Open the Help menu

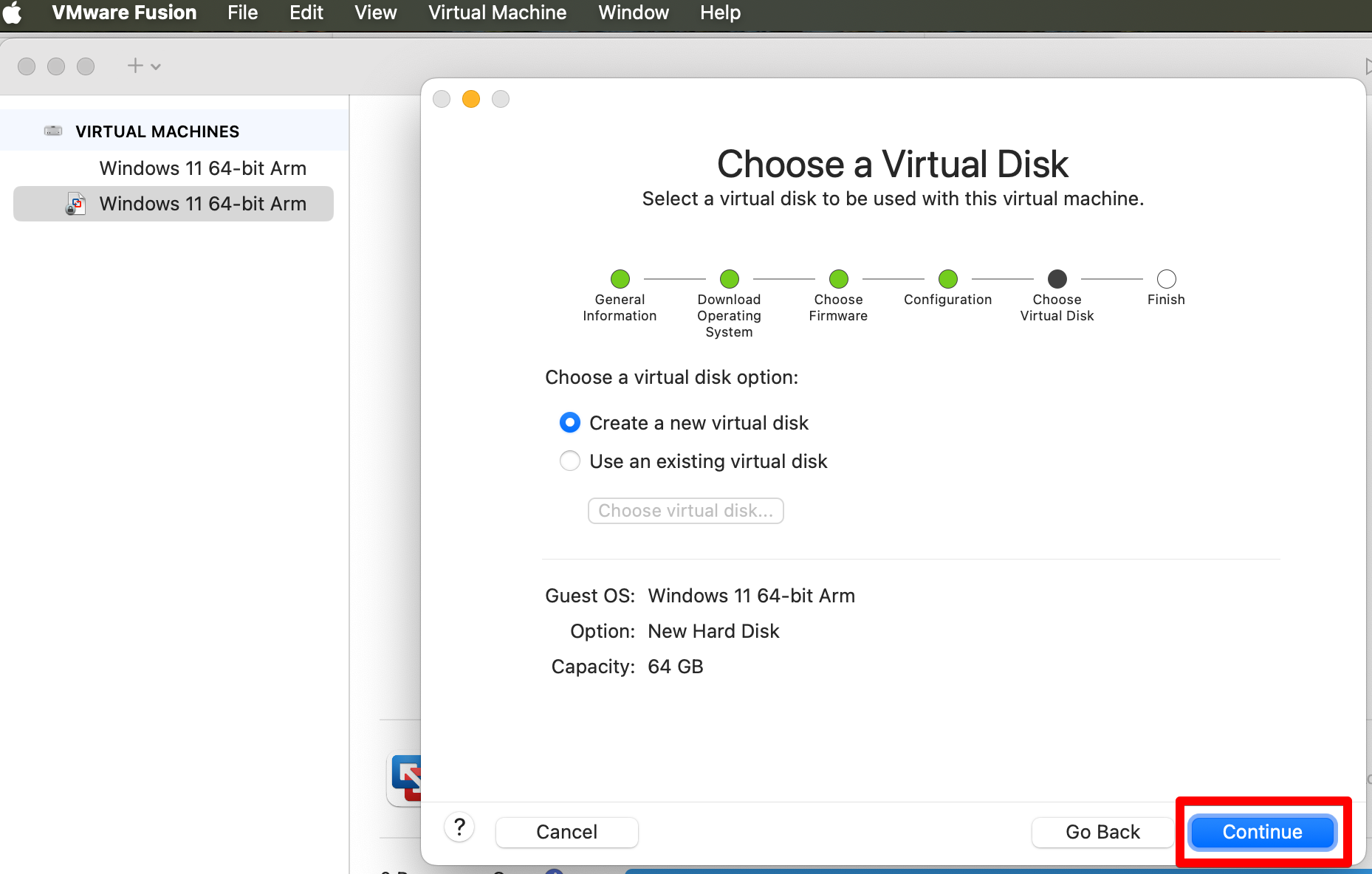(x=720, y=13)
